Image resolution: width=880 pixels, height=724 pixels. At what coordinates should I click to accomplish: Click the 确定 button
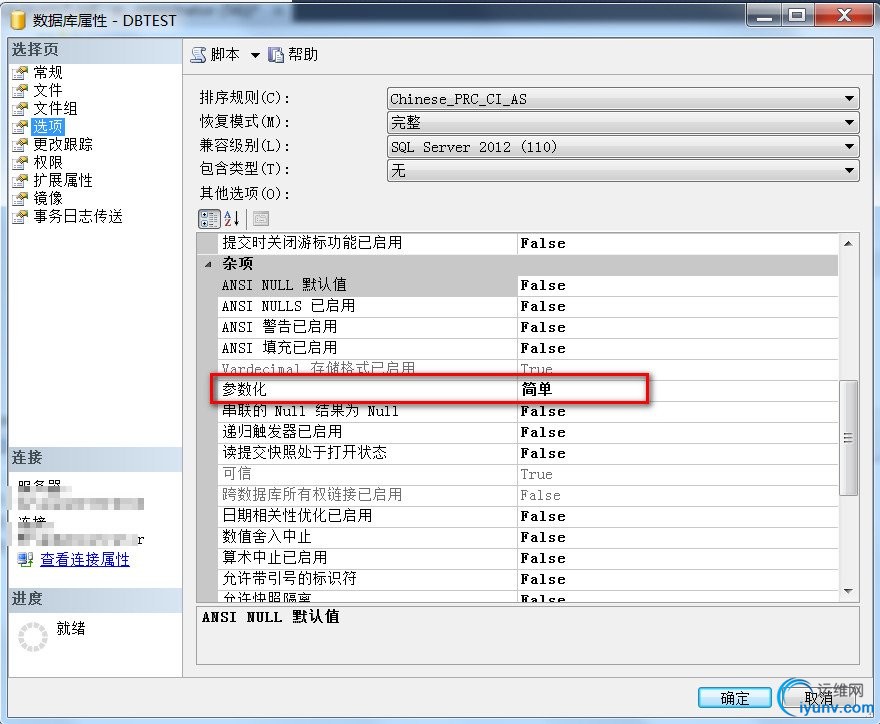735,698
